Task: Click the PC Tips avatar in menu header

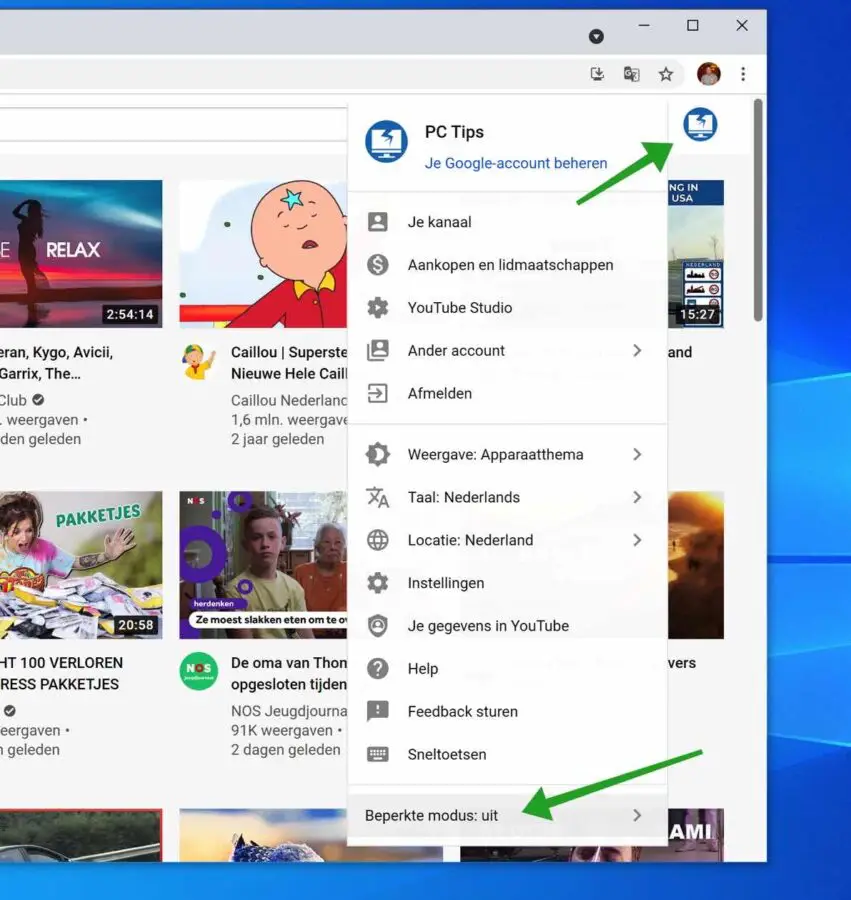Action: (x=386, y=141)
